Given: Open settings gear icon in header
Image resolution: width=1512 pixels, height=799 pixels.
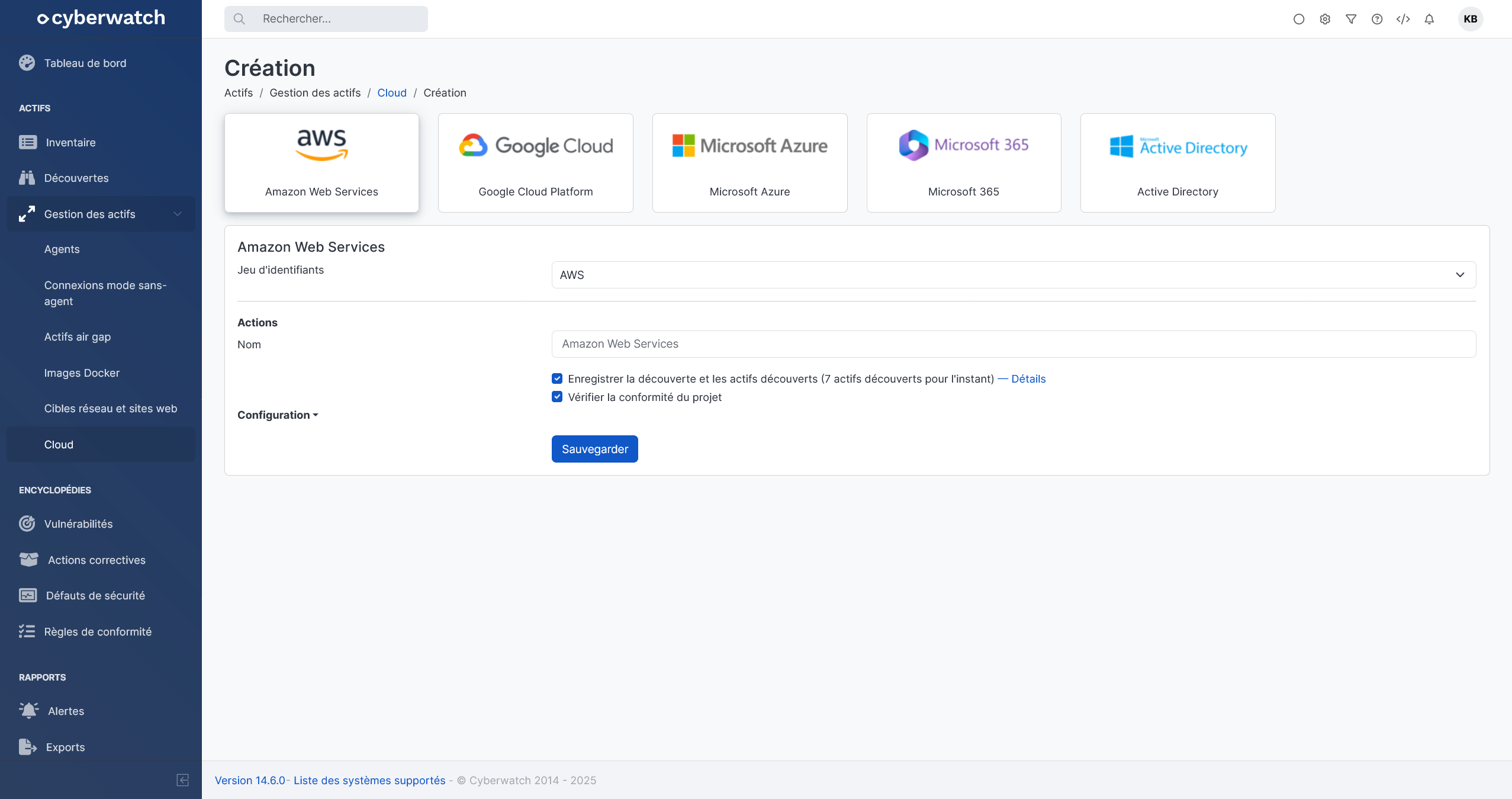Looking at the screenshot, I should 1325,19.
